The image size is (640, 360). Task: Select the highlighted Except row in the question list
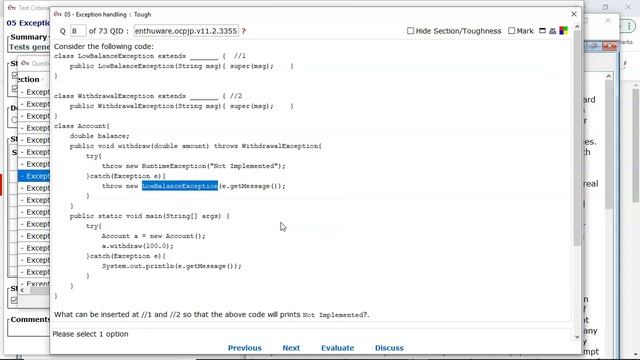click(34, 176)
